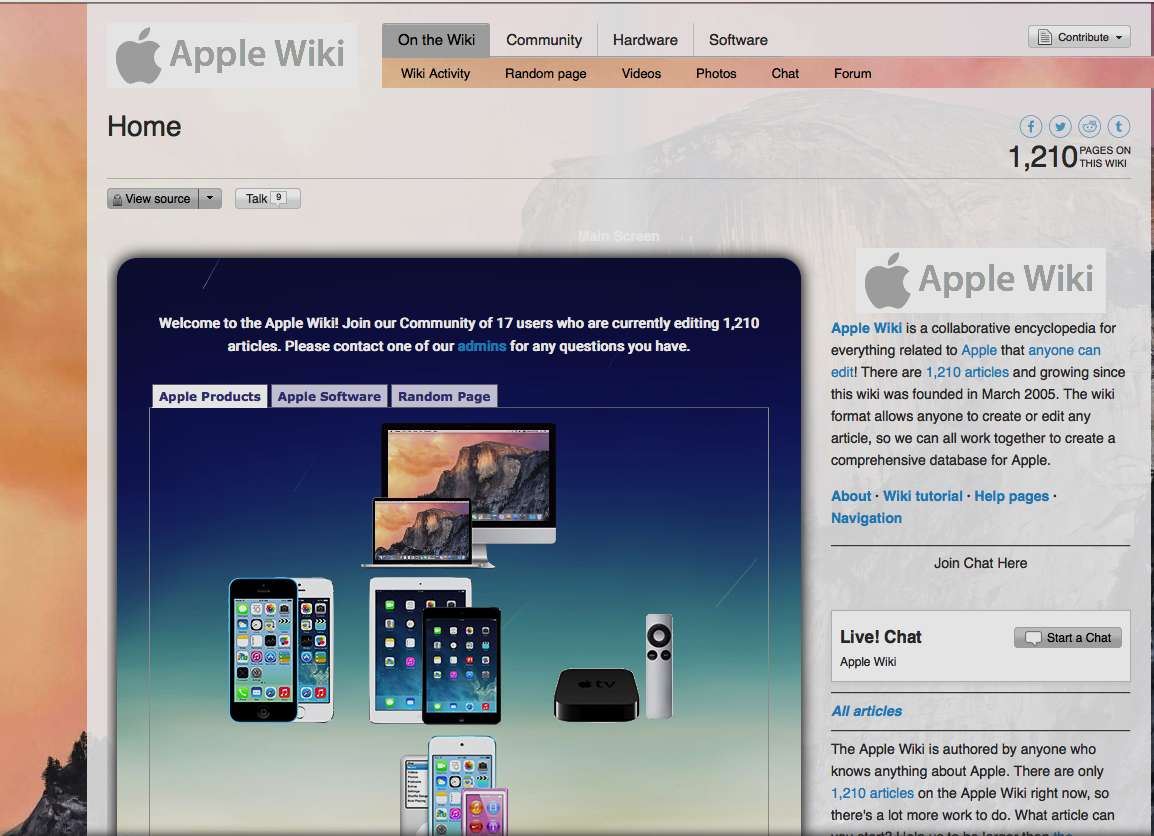Switch to the Random Page tab

coord(444,396)
